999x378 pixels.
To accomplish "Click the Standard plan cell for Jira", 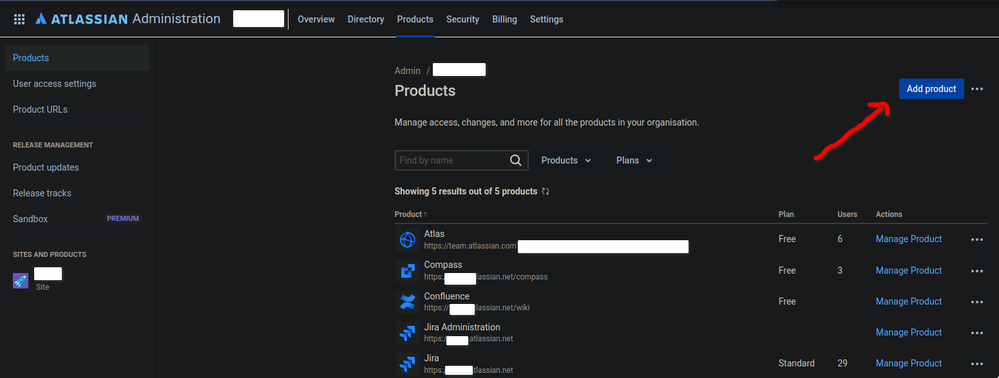I will point(796,363).
